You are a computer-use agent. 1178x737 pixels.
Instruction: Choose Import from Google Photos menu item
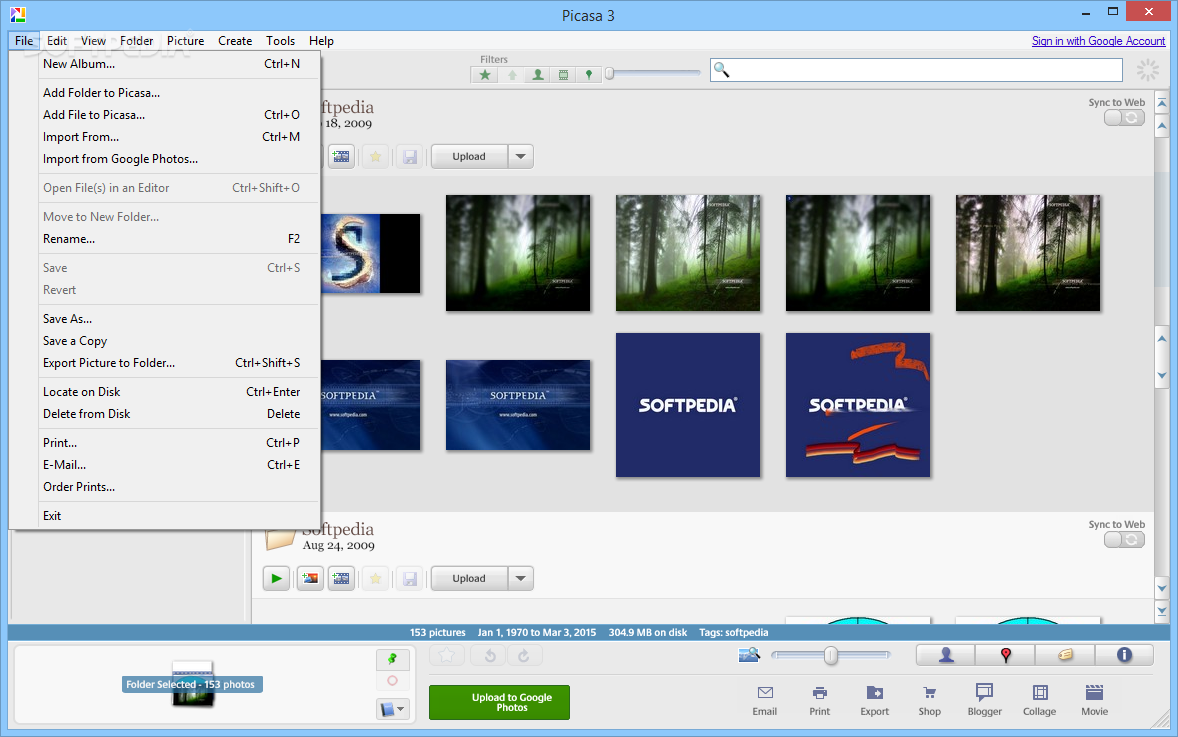[x=120, y=159]
